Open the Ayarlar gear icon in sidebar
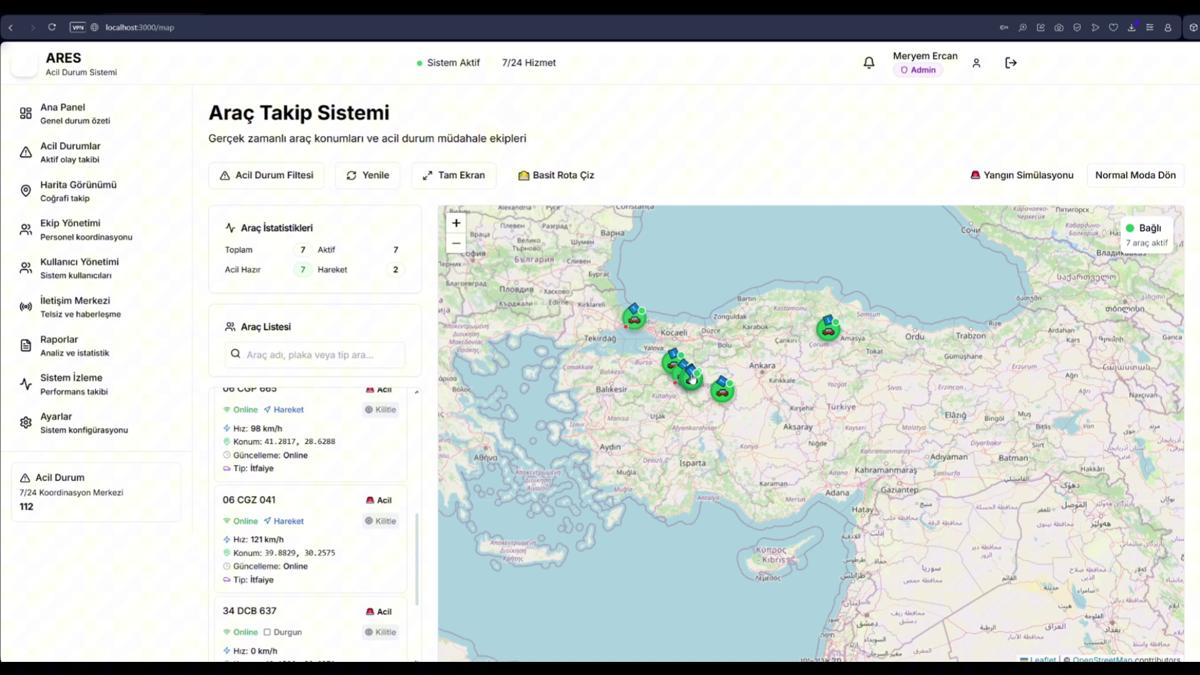Image resolution: width=1200 pixels, height=675 pixels. coord(26,422)
